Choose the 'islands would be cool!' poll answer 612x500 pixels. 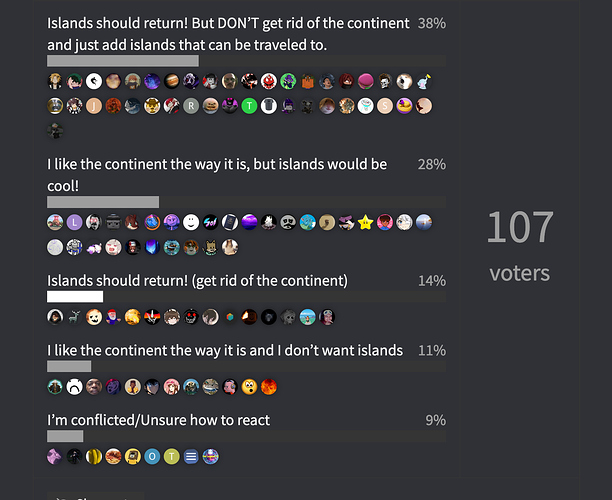point(217,175)
